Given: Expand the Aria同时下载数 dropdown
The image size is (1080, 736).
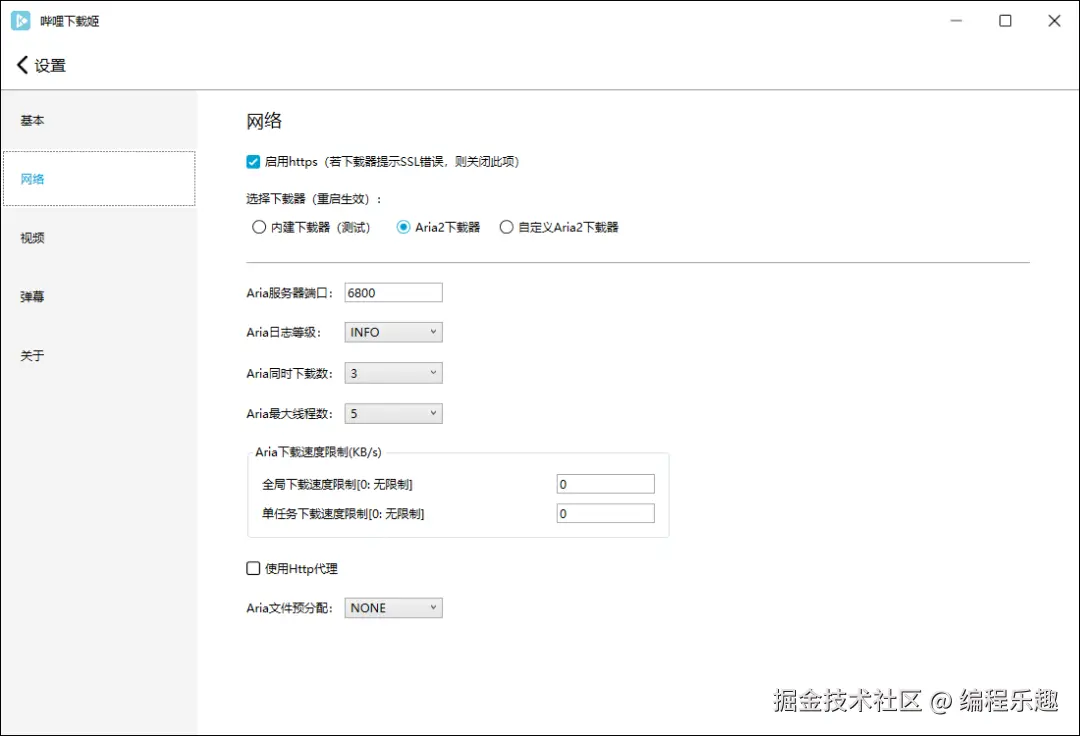Looking at the screenshot, I should tap(393, 372).
